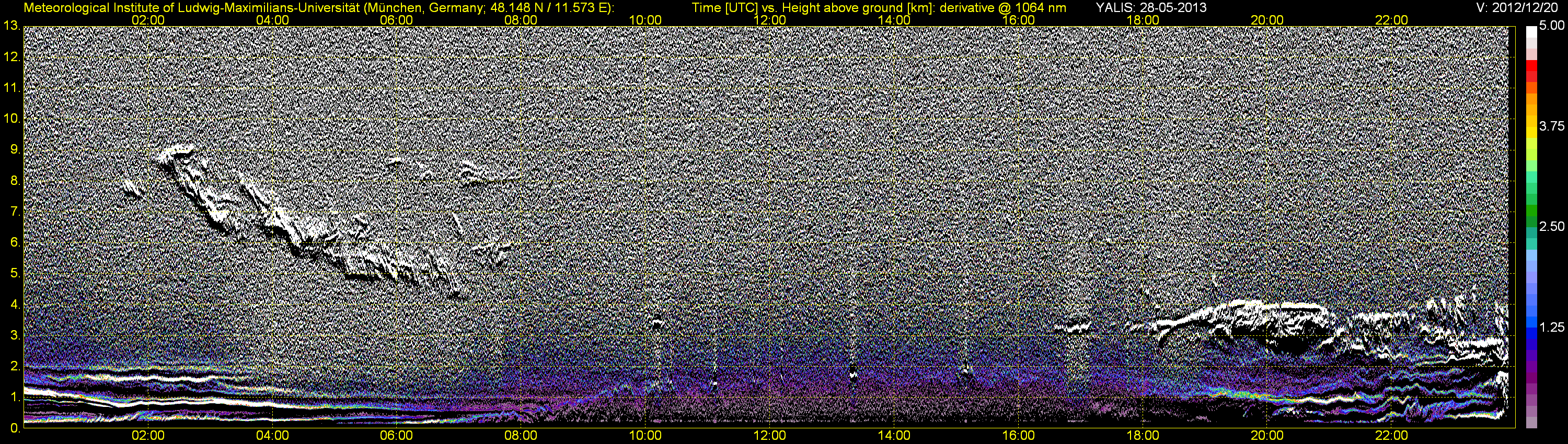Click the 11 km height axis label
Screen dimensions: 1568x444
click(11, 88)
